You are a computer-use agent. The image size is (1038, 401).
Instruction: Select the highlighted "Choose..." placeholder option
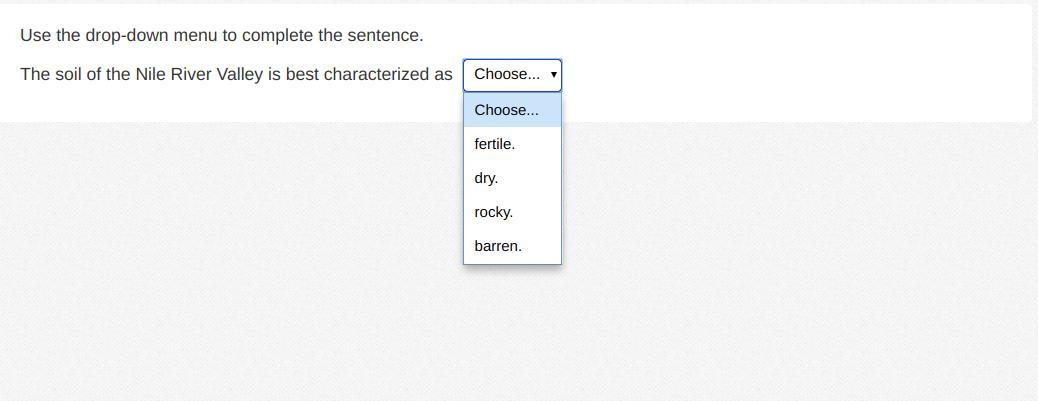point(506,110)
